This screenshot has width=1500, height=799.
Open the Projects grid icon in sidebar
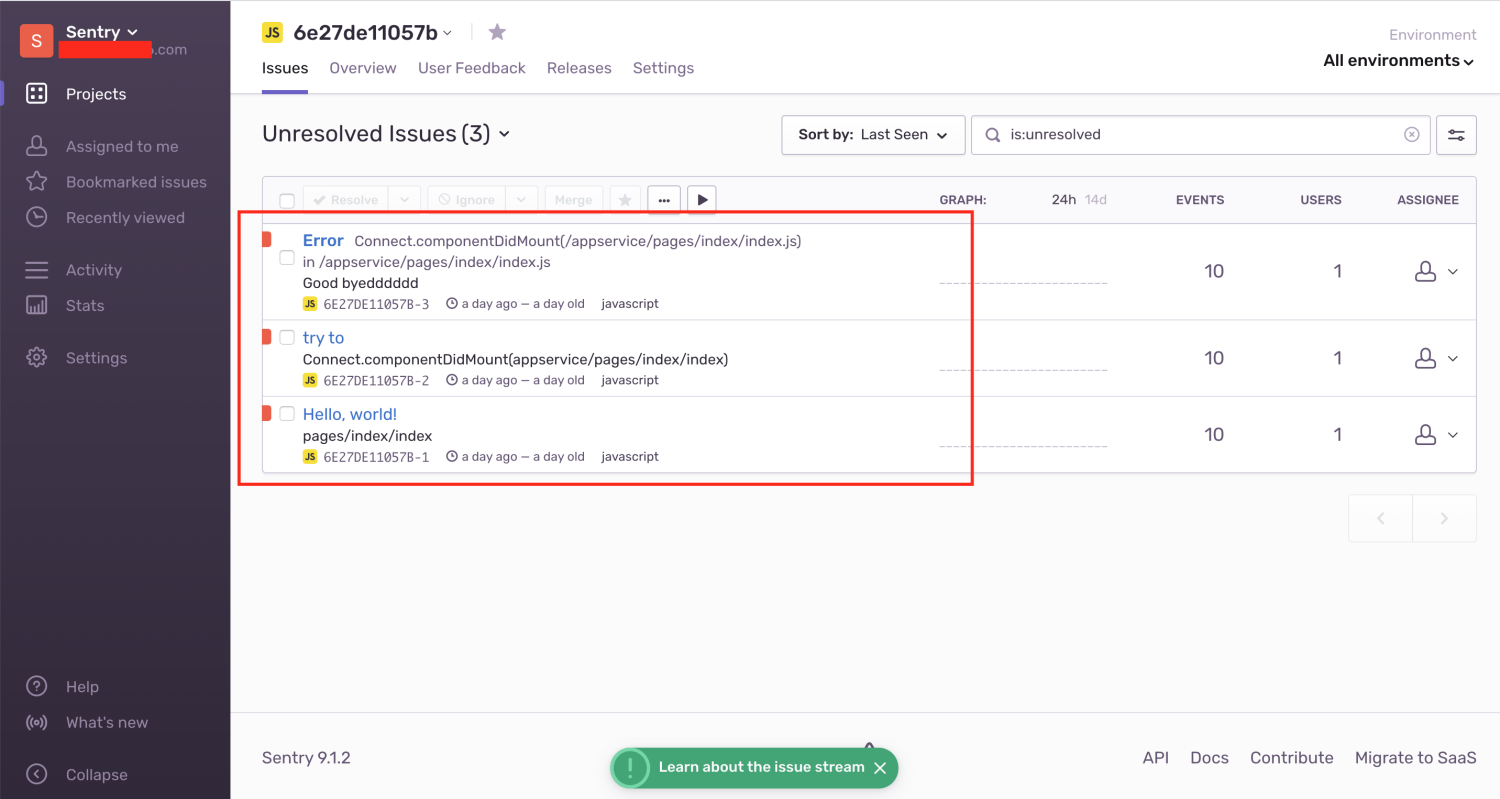pos(36,94)
